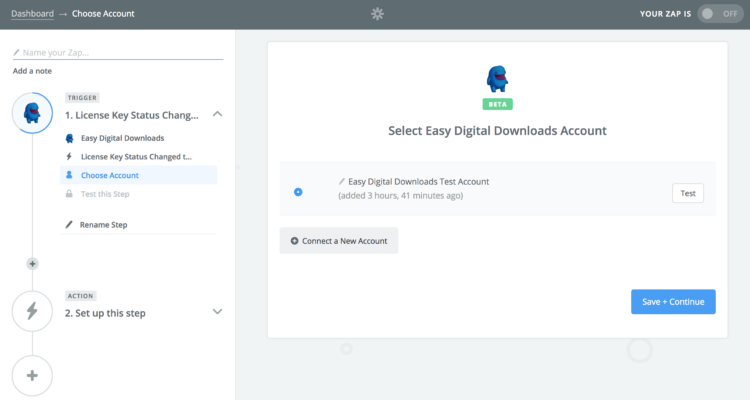Open License Key Status Changed trigger substep
Screen dimensions: 750x400
[x=136, y=157]
